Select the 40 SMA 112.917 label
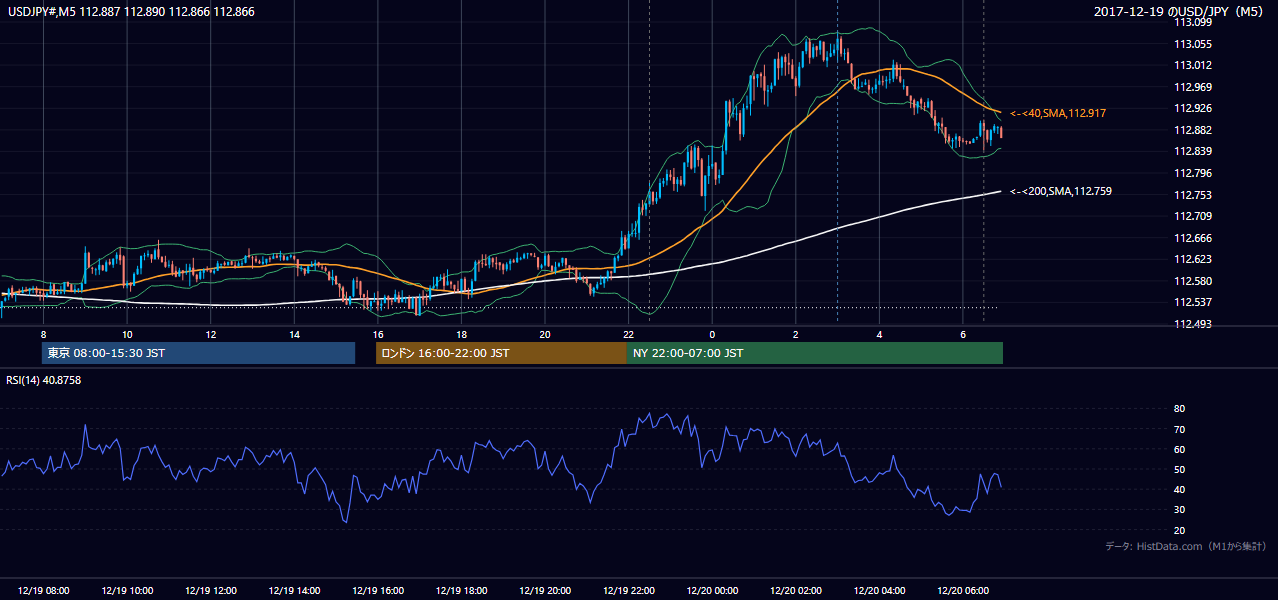 [1057, 114]
